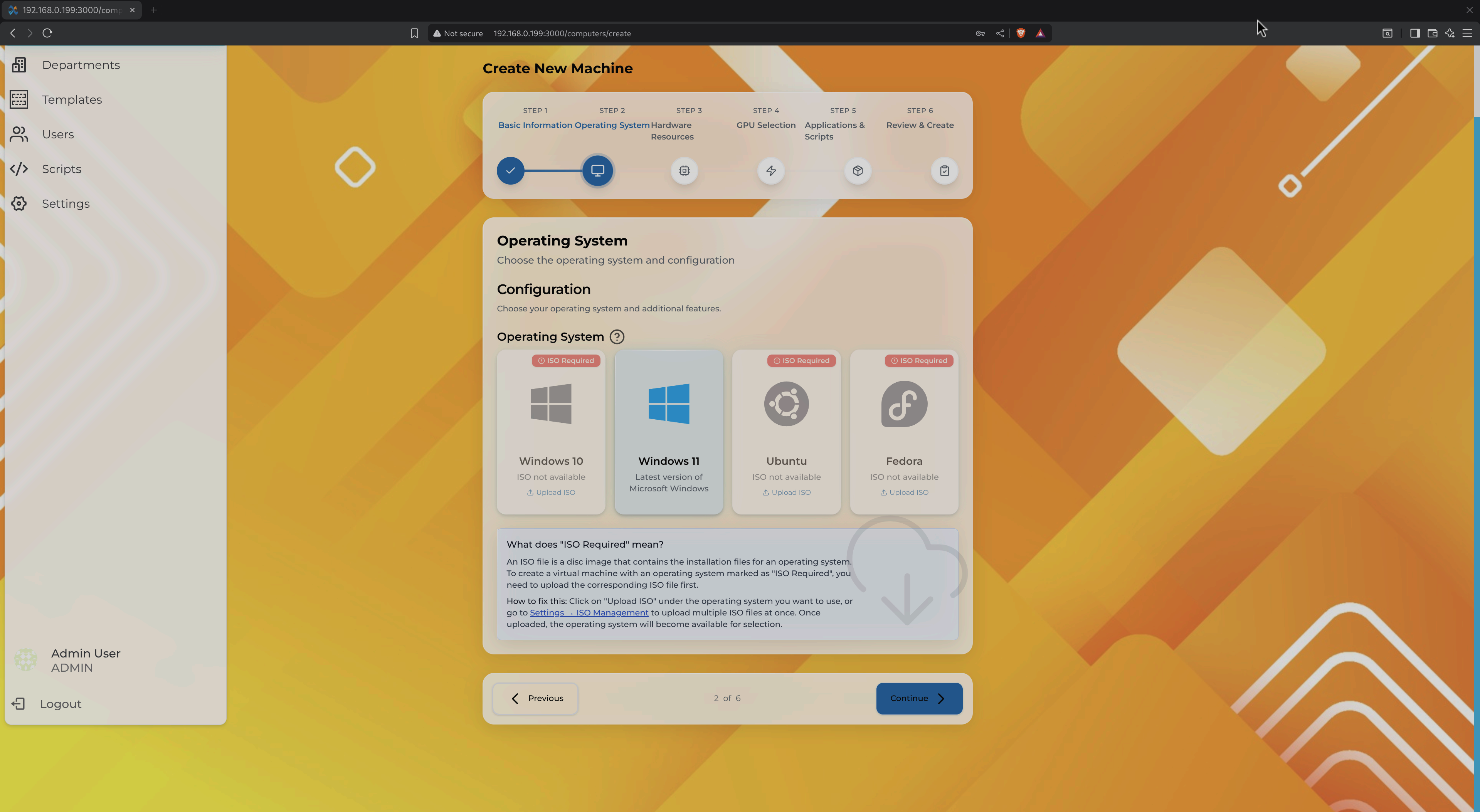Click the GPU Selection lightning icon
Viewport: 1480px width, 812px height.
(770, 171)
